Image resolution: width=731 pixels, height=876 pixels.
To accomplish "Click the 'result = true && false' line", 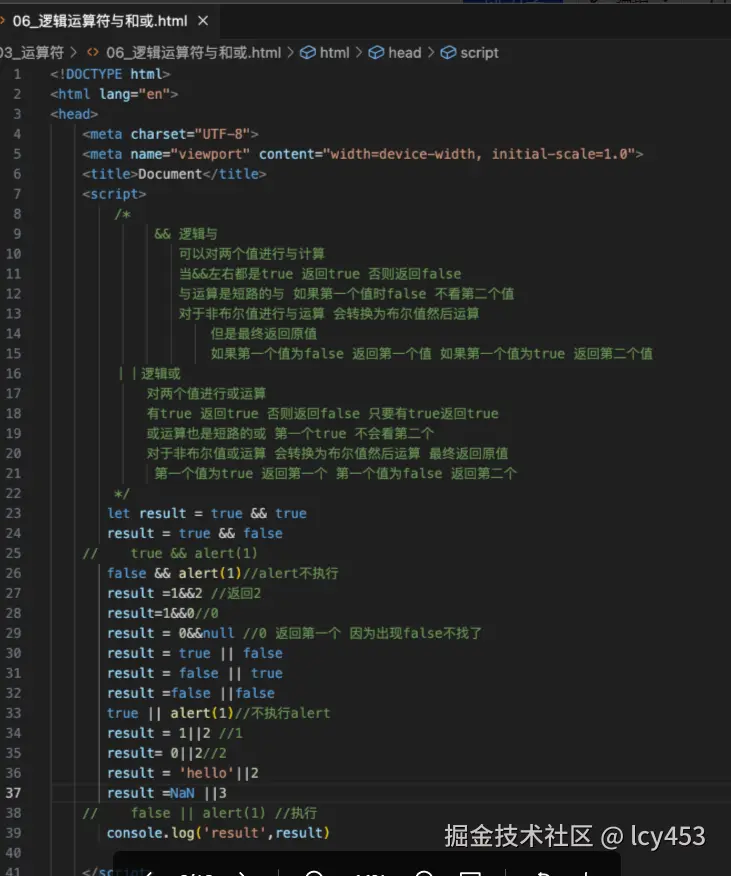I will [x=194, y=534].
